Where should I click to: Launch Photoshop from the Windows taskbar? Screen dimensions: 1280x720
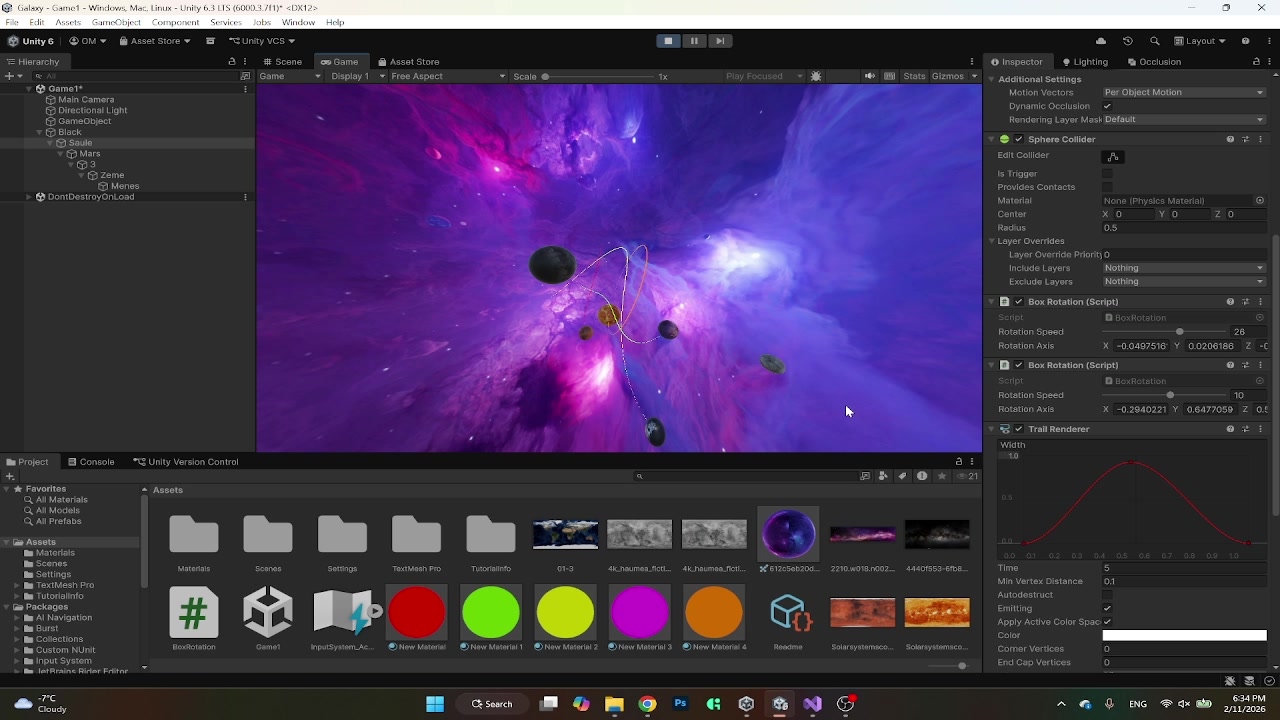(x=680, y=704)
